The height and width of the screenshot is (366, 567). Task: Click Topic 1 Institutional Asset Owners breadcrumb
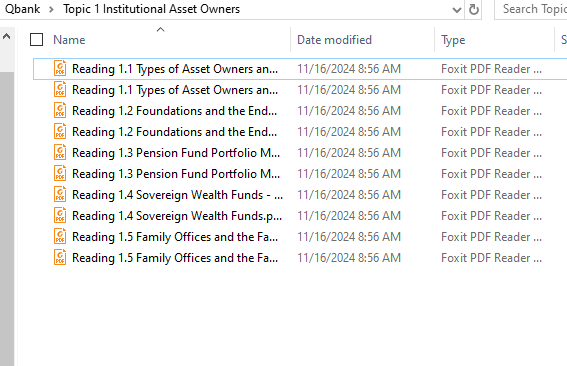(152, 9)
